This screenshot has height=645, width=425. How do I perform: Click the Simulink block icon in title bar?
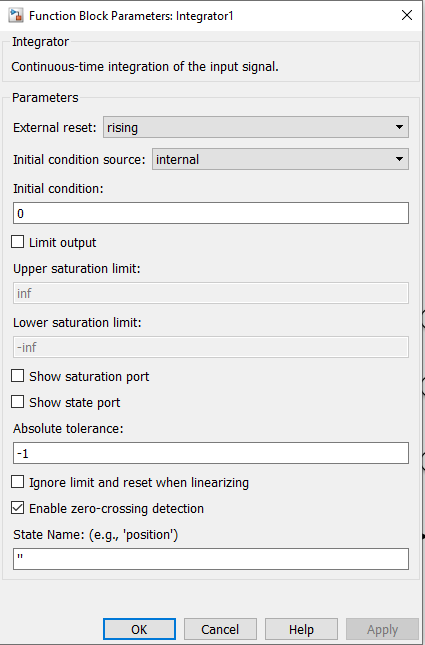(16, 16)
